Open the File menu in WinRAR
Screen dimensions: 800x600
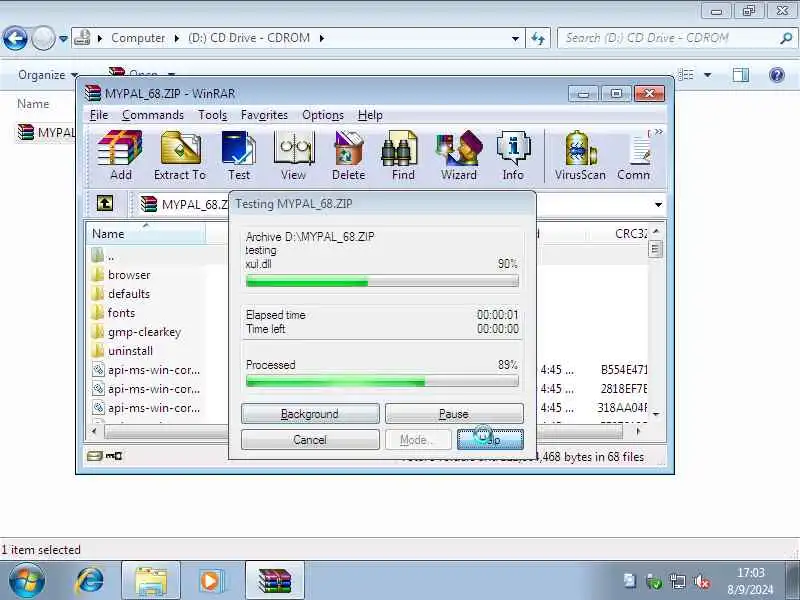(98, 115)
